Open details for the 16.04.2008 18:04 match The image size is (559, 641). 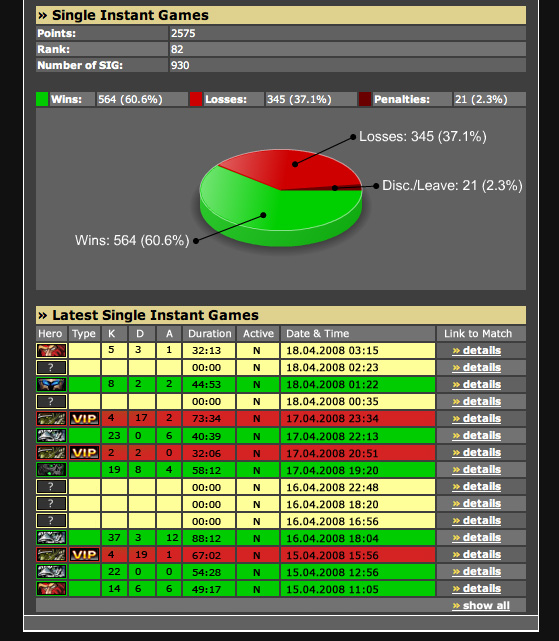pos(476,538)
